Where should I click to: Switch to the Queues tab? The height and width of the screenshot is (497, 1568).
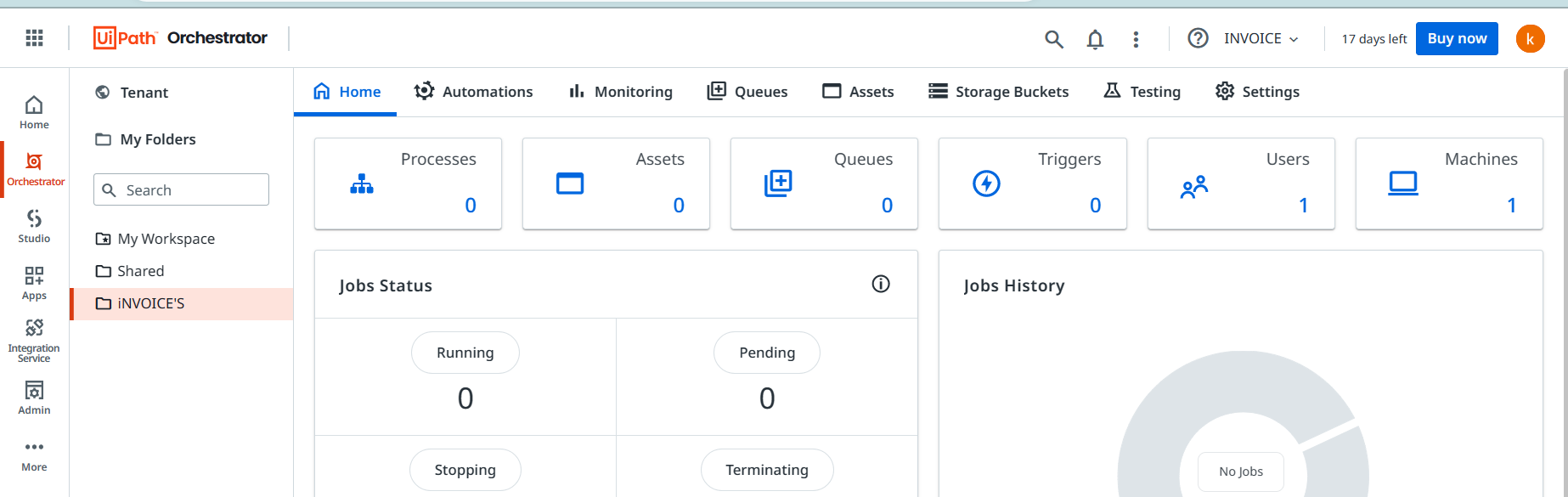[747, 92]
